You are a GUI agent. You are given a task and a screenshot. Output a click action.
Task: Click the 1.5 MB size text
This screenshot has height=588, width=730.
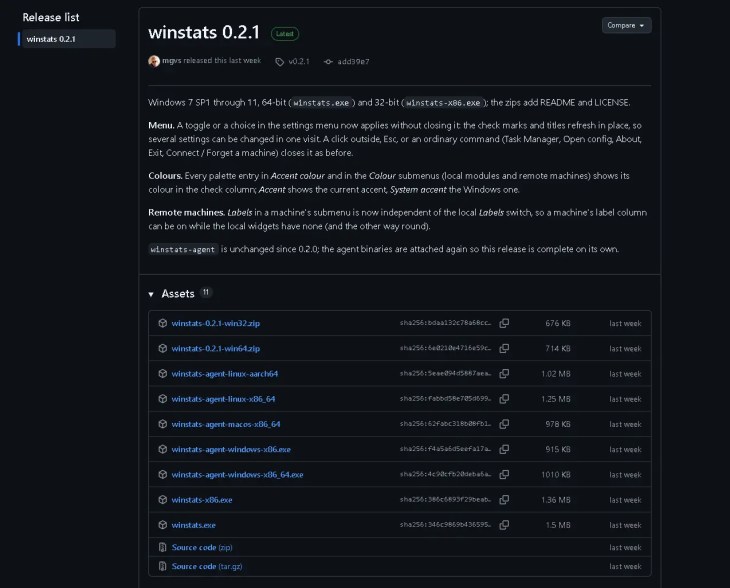[558, 525]
